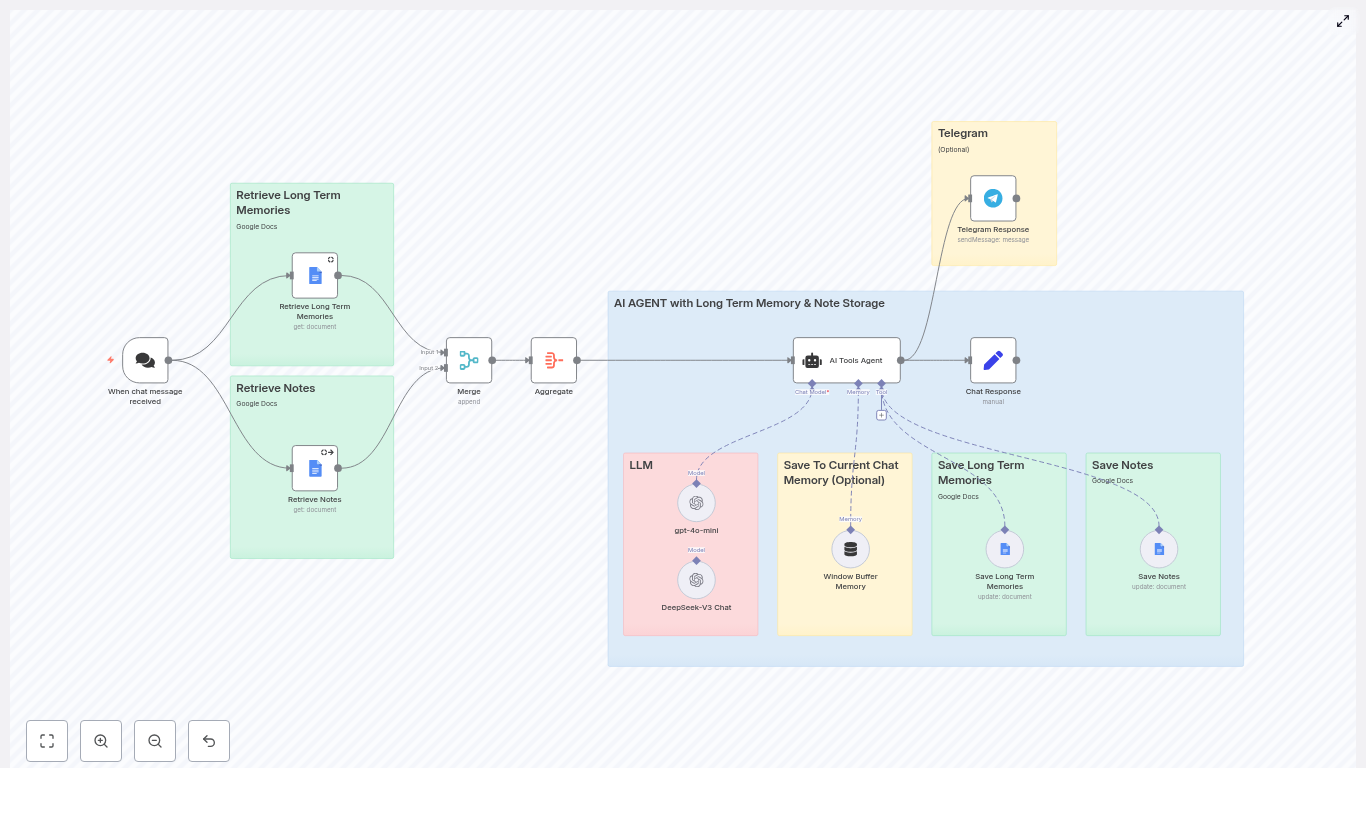Click the Merge append node
The height and width of the screenshot is (814, 1366).
[x=469, y=360]
